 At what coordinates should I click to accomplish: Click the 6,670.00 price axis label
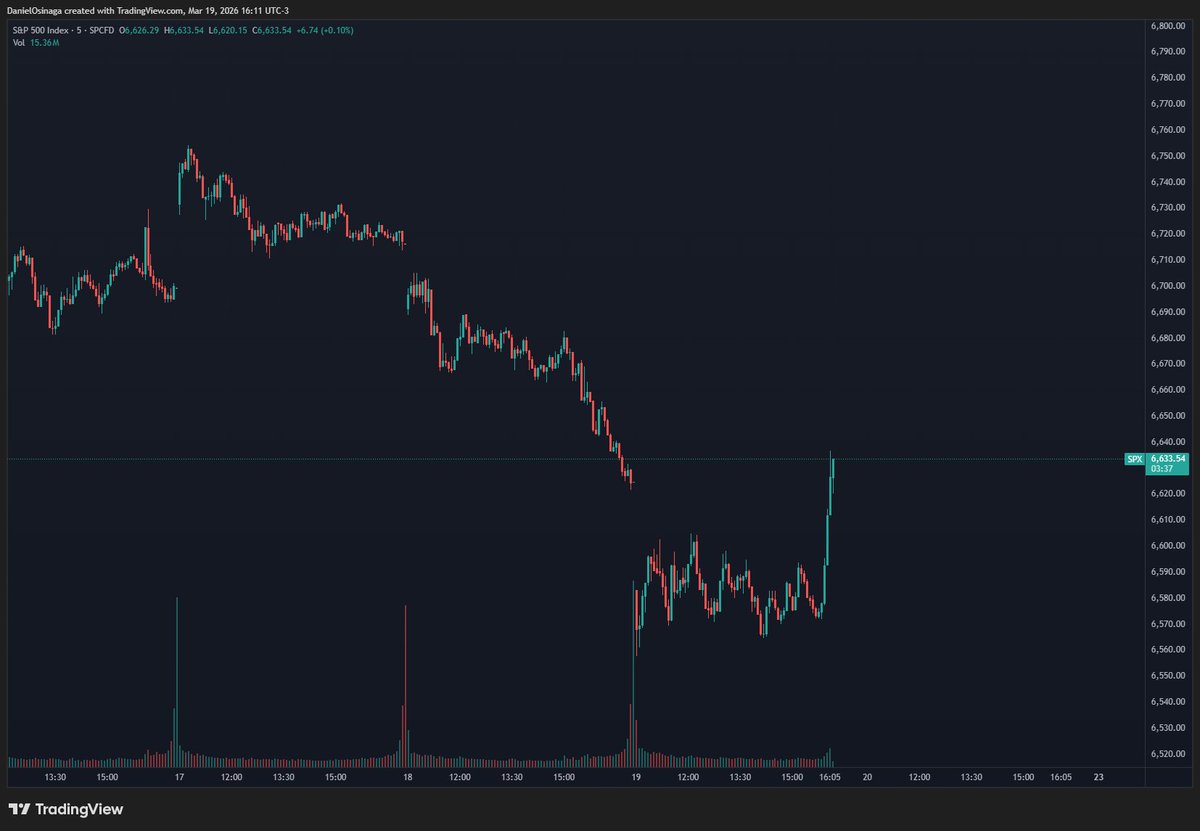[x=1168, y=364]
